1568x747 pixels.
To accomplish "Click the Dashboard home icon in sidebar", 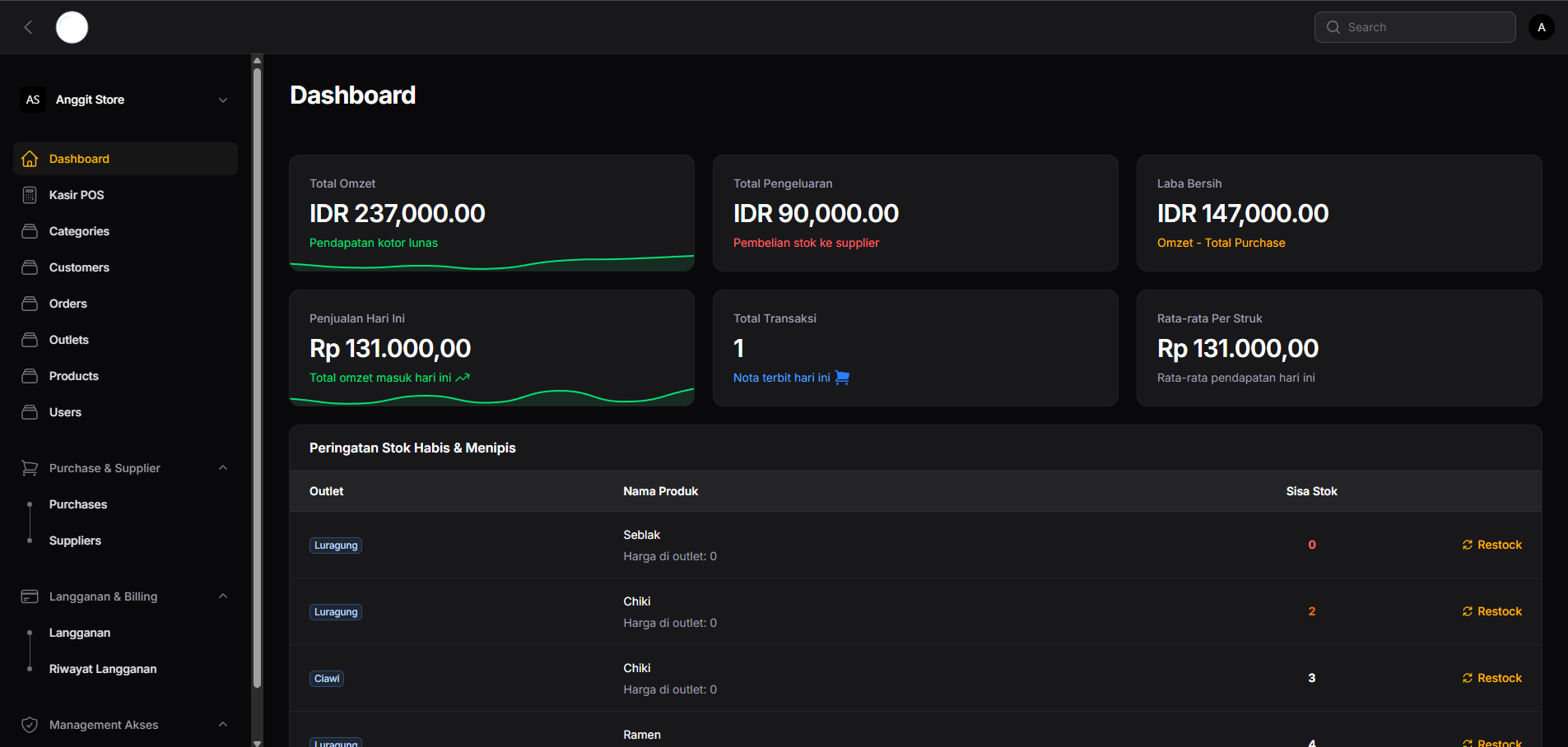I will [x=30, y=159].
